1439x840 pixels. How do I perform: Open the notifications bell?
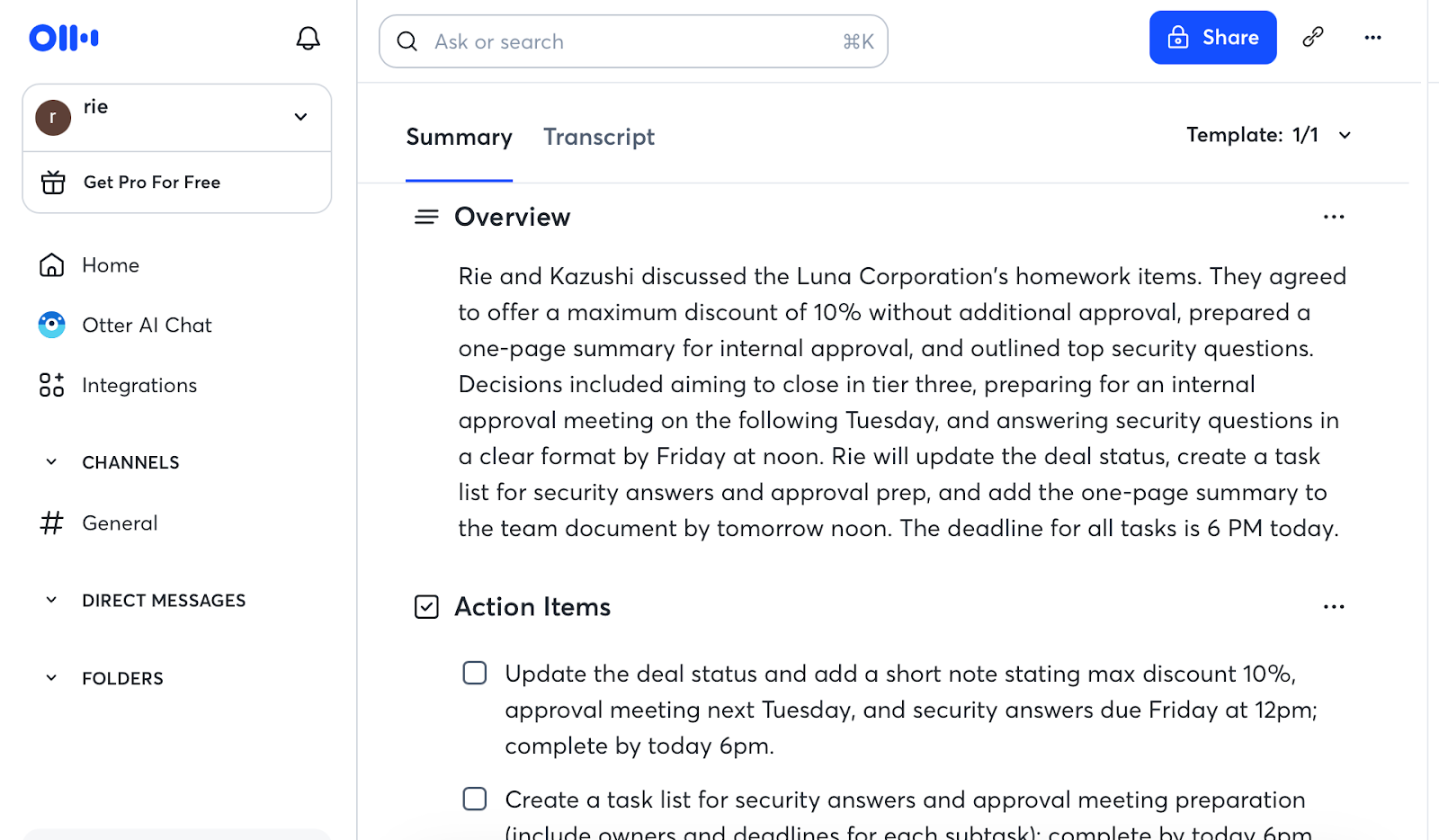pyautogui.click(x=308, y=39)
